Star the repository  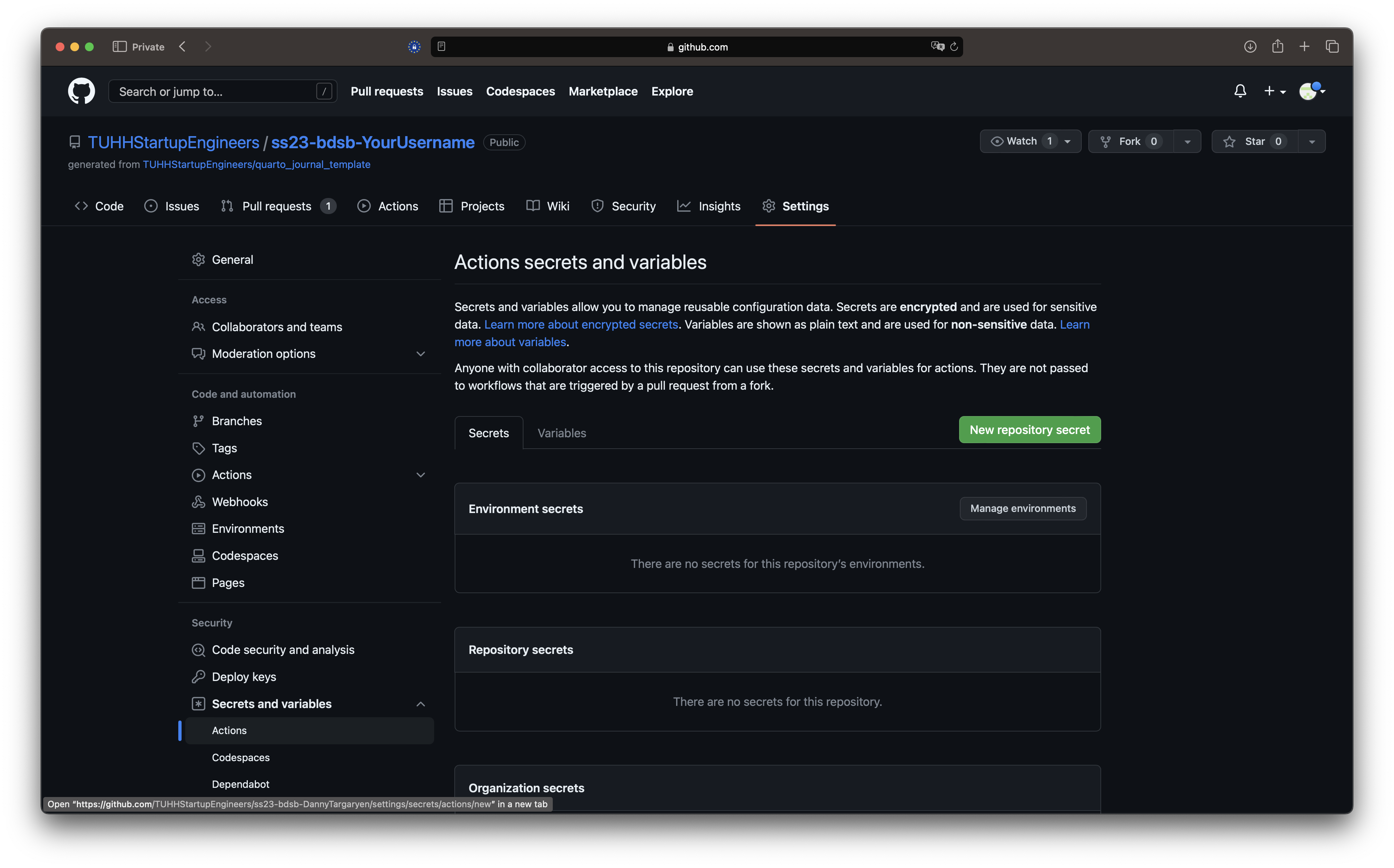click(x=1255, y=141)
